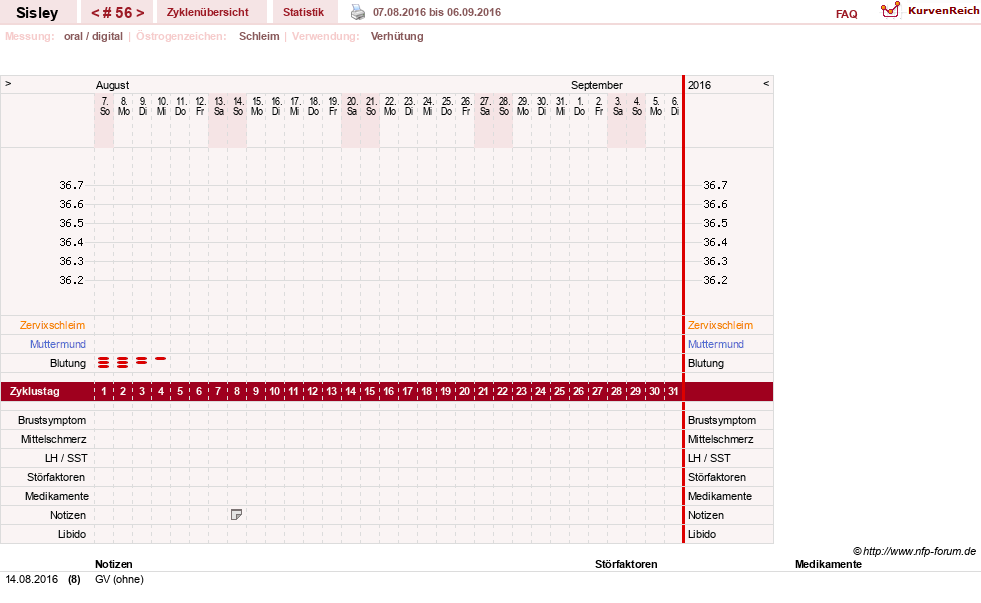This screenshot has height=603, width=981.
Task: Click the date header 6. Di
Action: point(674,106)
